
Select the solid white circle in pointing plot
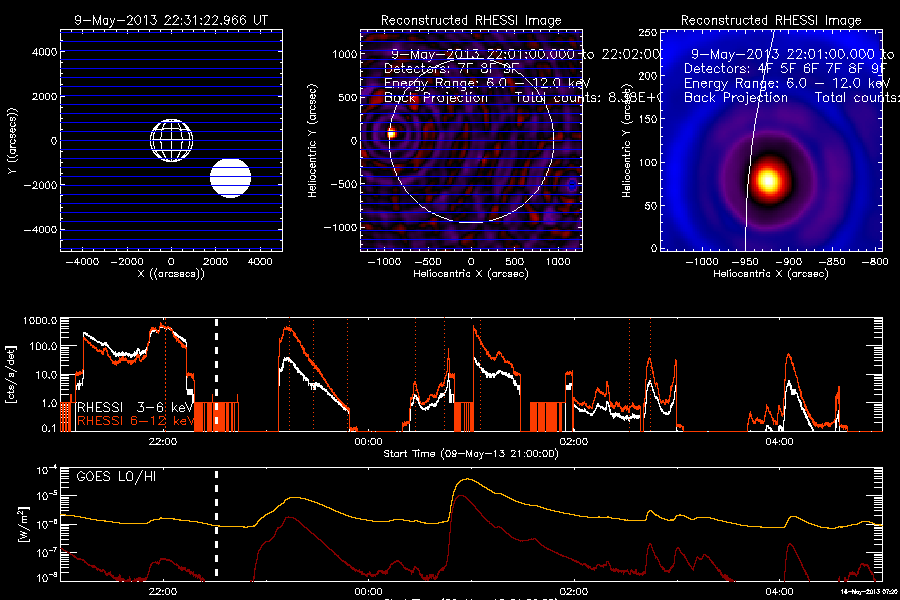[x=230, y=178]
